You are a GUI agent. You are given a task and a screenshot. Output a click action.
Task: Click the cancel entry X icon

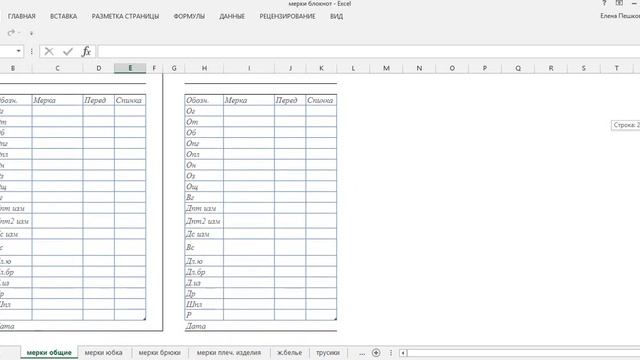click(49, 51)
